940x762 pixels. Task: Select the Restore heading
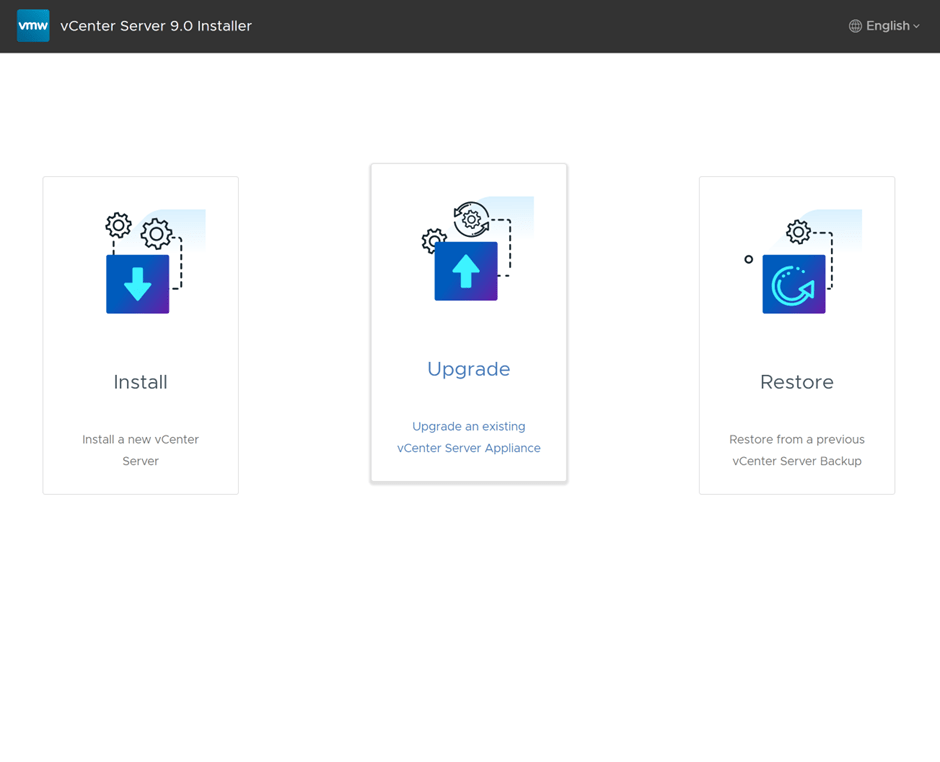pyautogui.click(x=796, y=382)
